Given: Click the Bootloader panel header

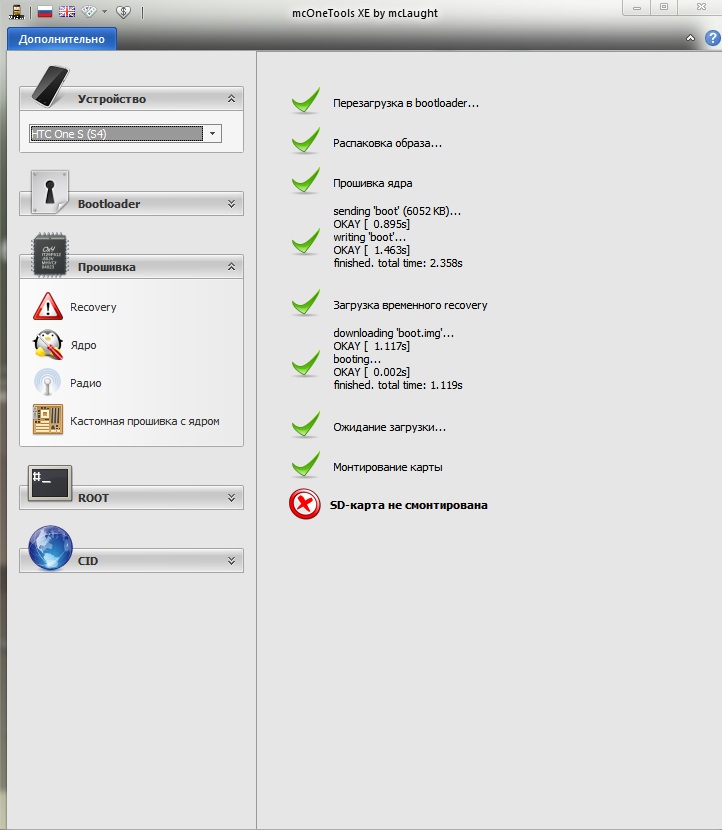Looking at the screenshot, I should point(131,204).
